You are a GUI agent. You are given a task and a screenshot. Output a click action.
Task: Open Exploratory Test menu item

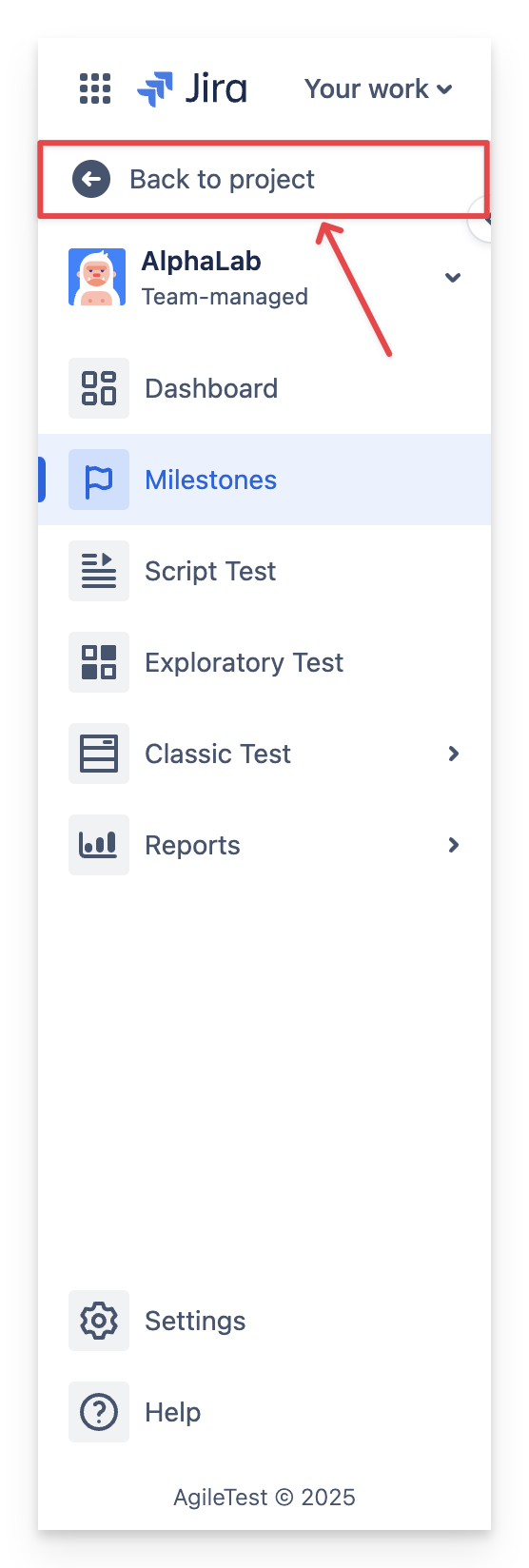[x=264, y=662]
